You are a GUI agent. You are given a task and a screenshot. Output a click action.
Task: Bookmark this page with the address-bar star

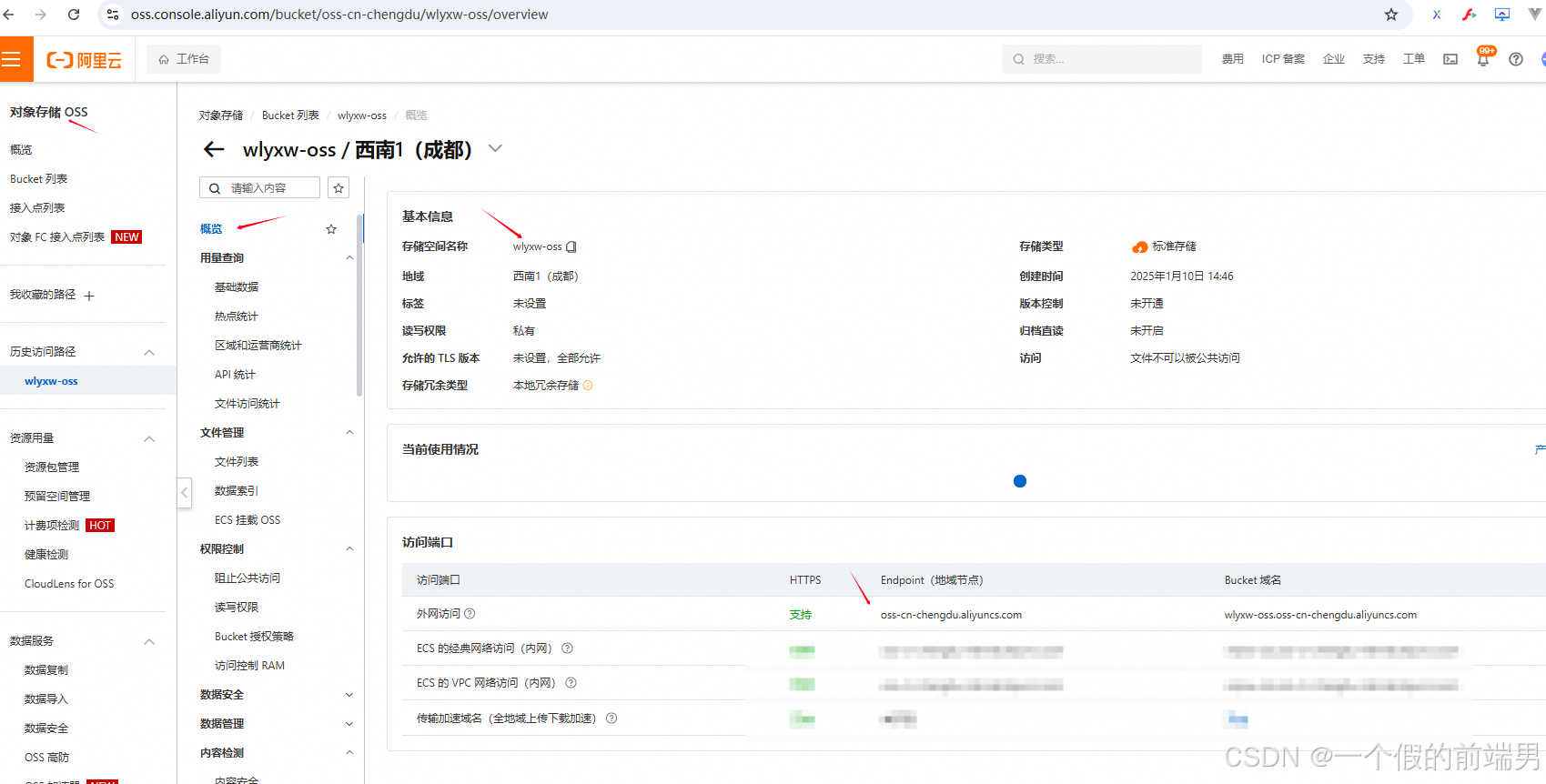[x=1391, y=15]
